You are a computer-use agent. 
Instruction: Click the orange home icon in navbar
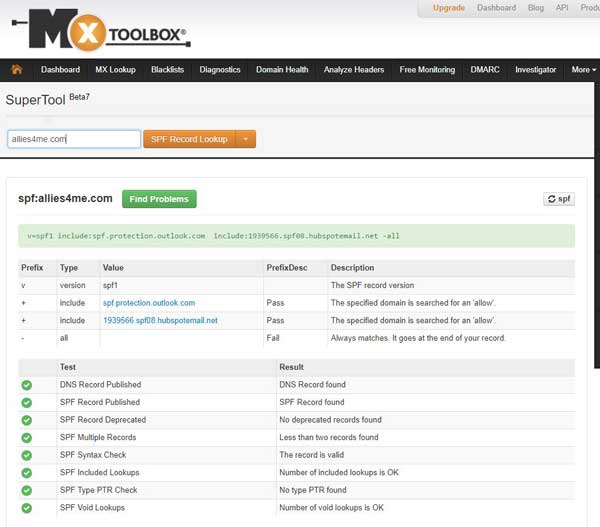16,70
